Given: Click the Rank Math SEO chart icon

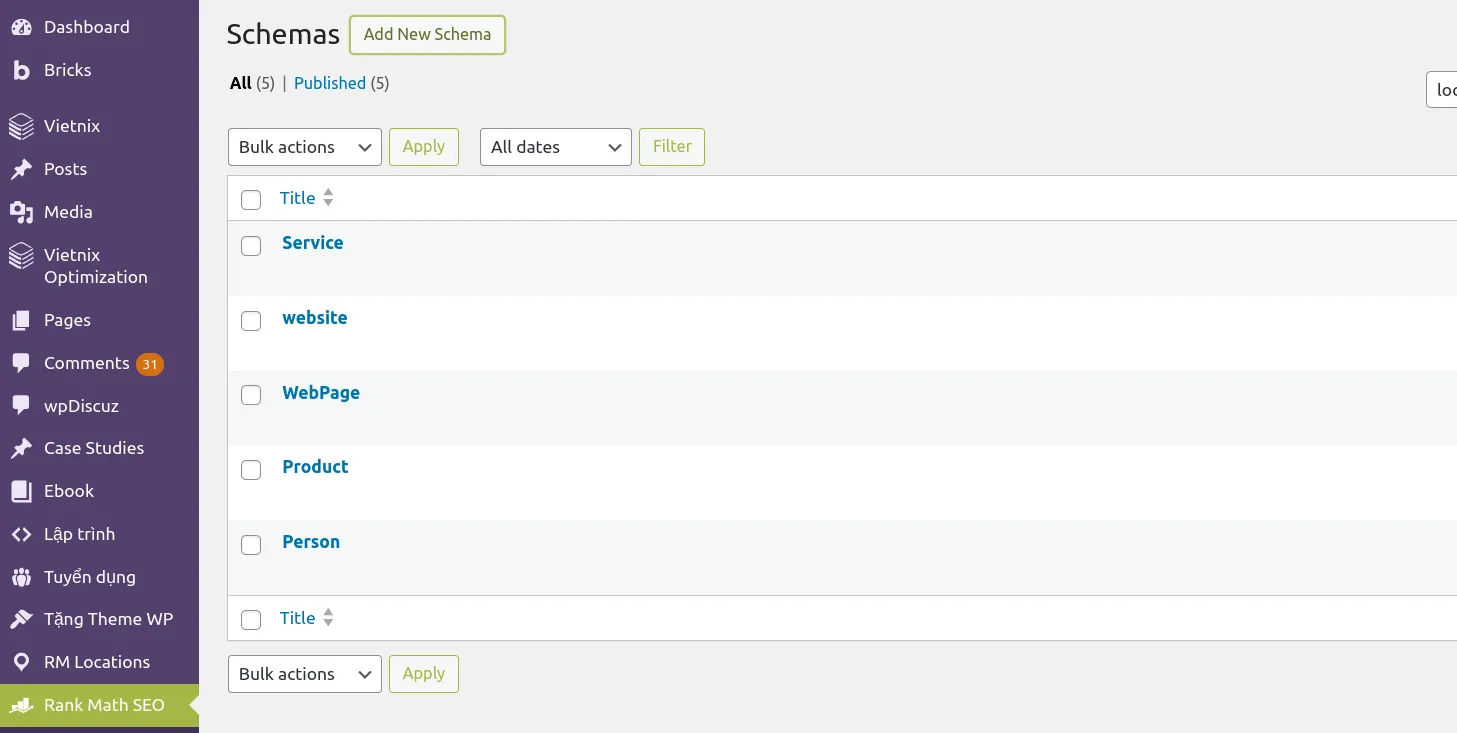Looking at the screenshot, I should coord(21,705).
